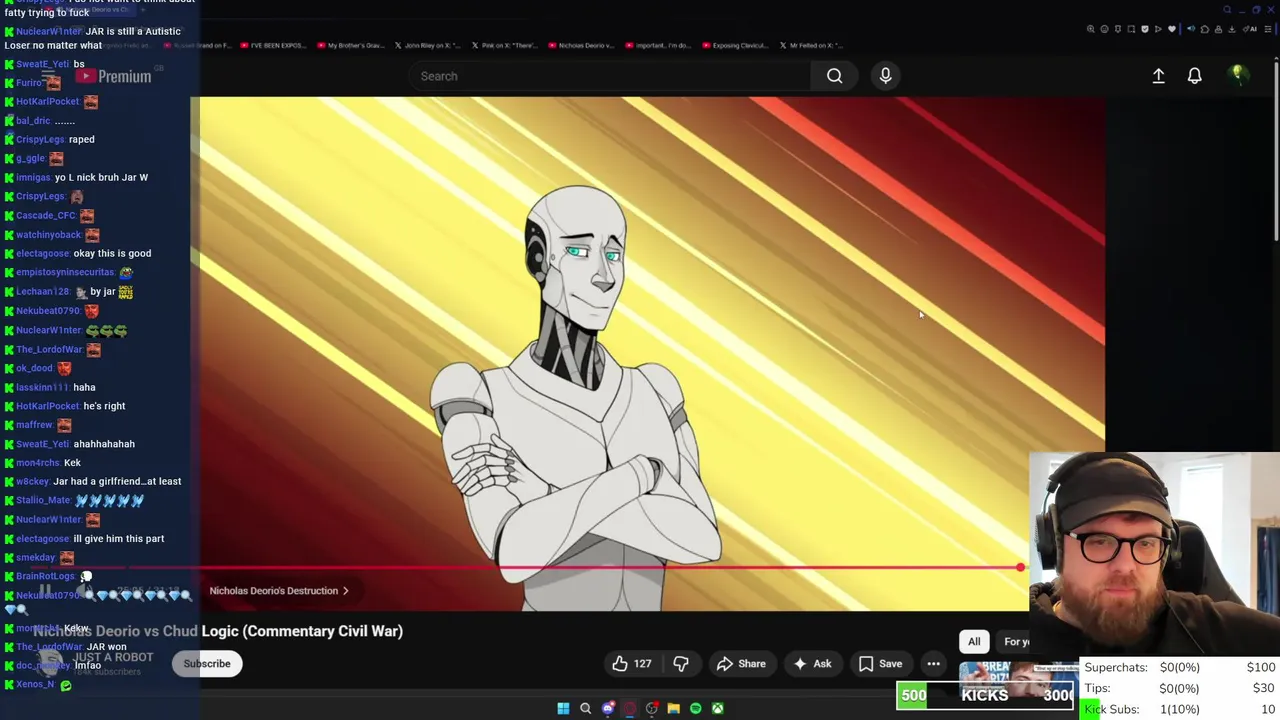1280x720 pixels.
Task: Subscribe to JUST A ROBOT channel
Action: click(207, 664)
